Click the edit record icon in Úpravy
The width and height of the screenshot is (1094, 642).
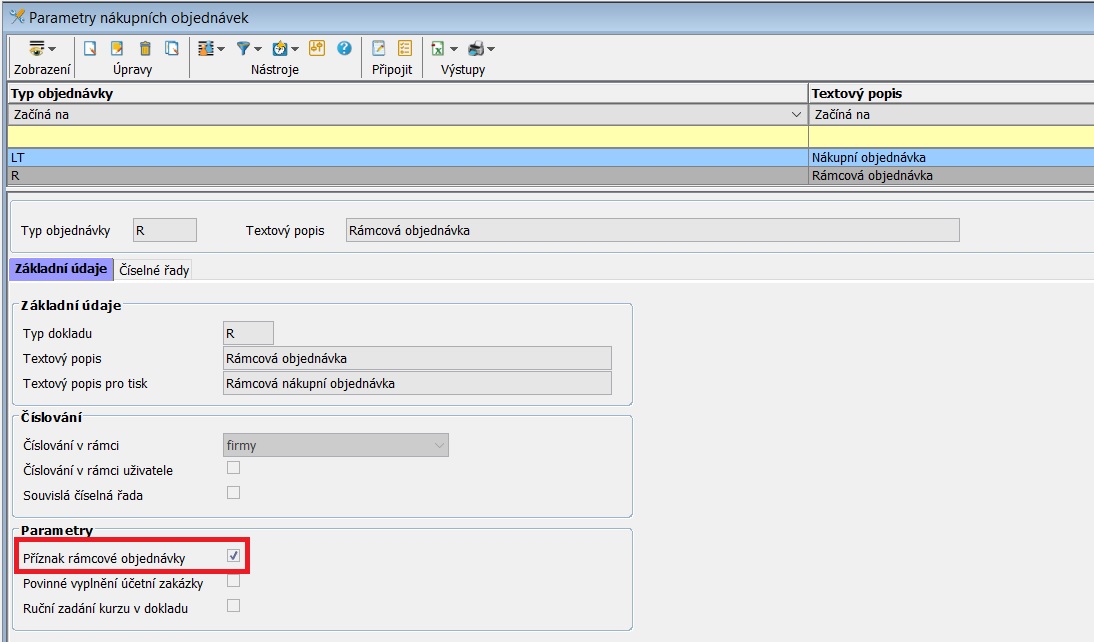click(x=117, y=48)
